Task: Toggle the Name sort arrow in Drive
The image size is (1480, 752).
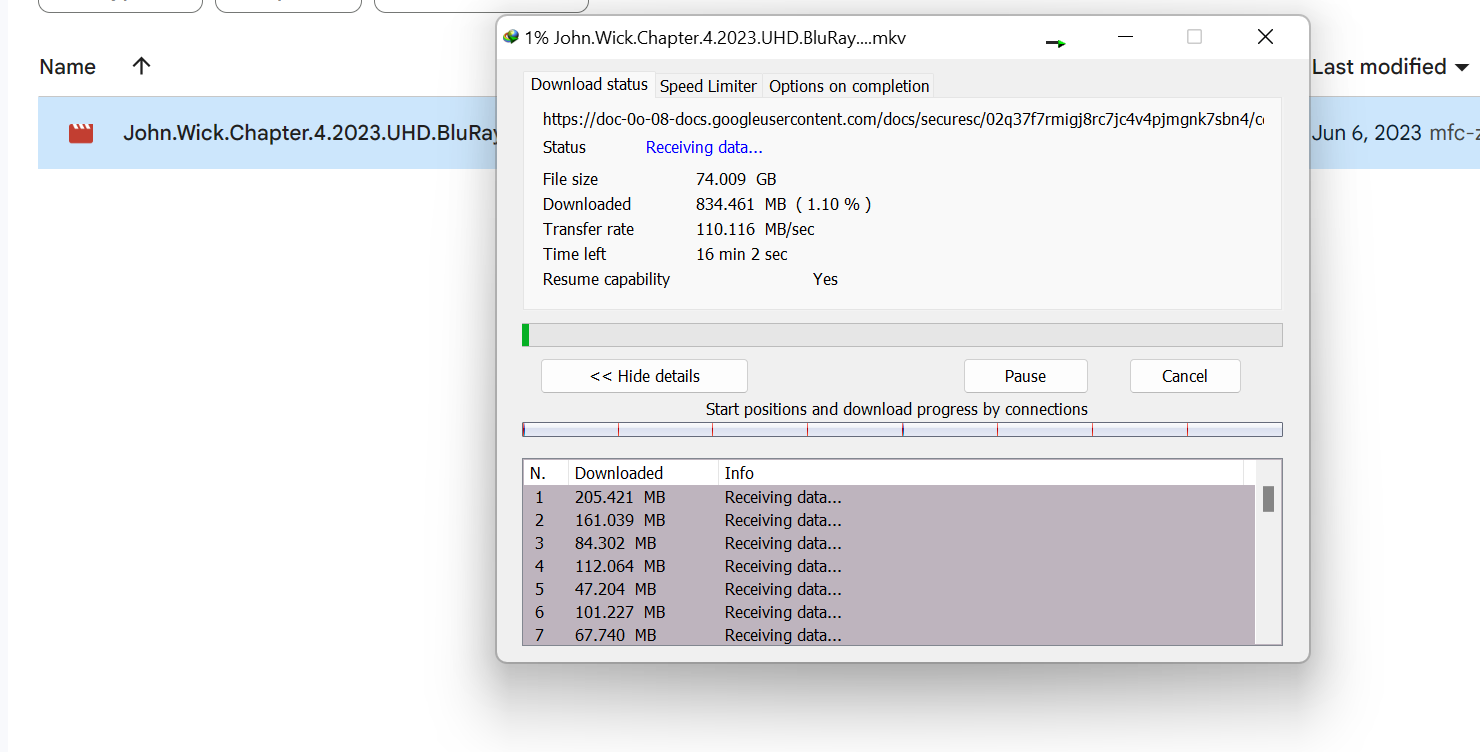Action: pyautogui.click(x=141, y=66)
